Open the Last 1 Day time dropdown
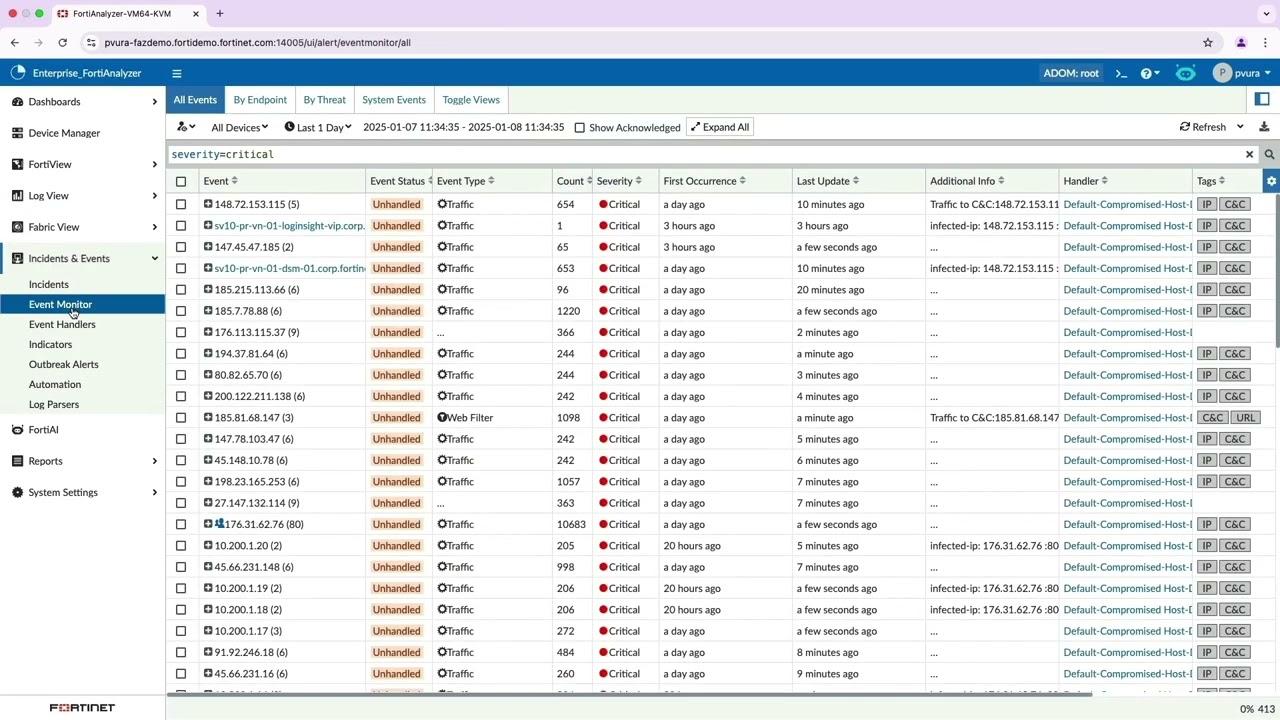Screen dimensions: 1280x720 (318, 128)
